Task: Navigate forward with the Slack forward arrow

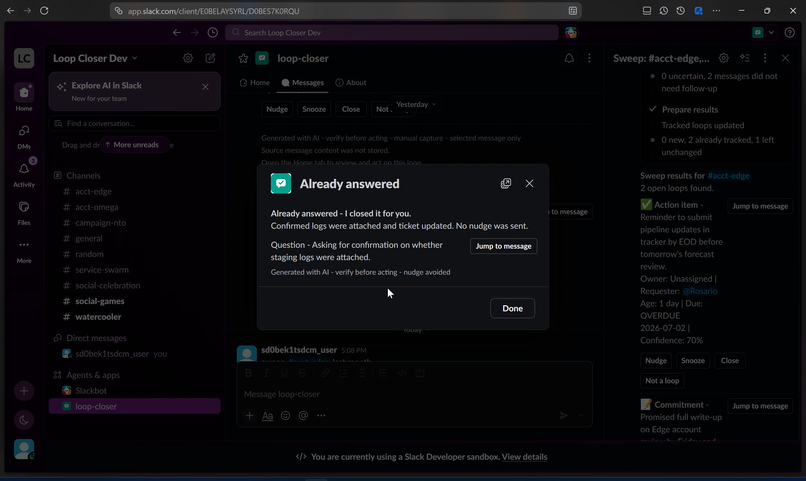Action: [x=194, y=32]
